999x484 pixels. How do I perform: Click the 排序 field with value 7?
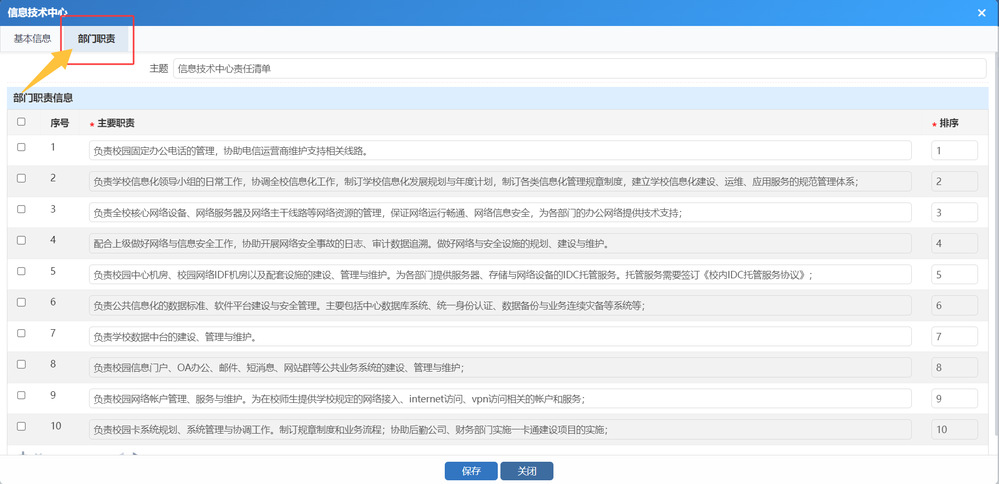(954, 336)
